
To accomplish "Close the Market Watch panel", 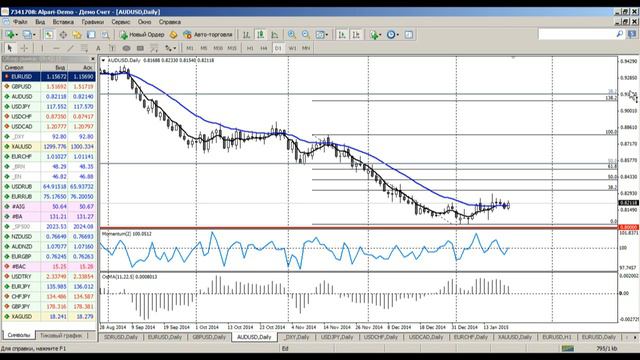I will (93, 59).
